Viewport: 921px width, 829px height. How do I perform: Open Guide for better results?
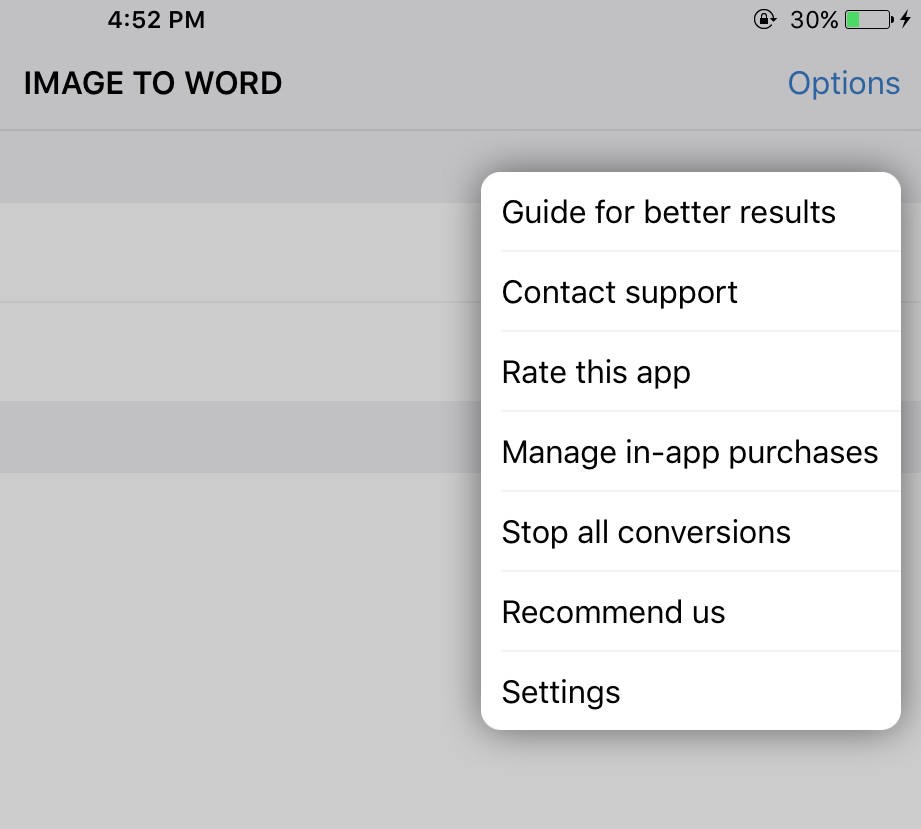tap(668, 212)
